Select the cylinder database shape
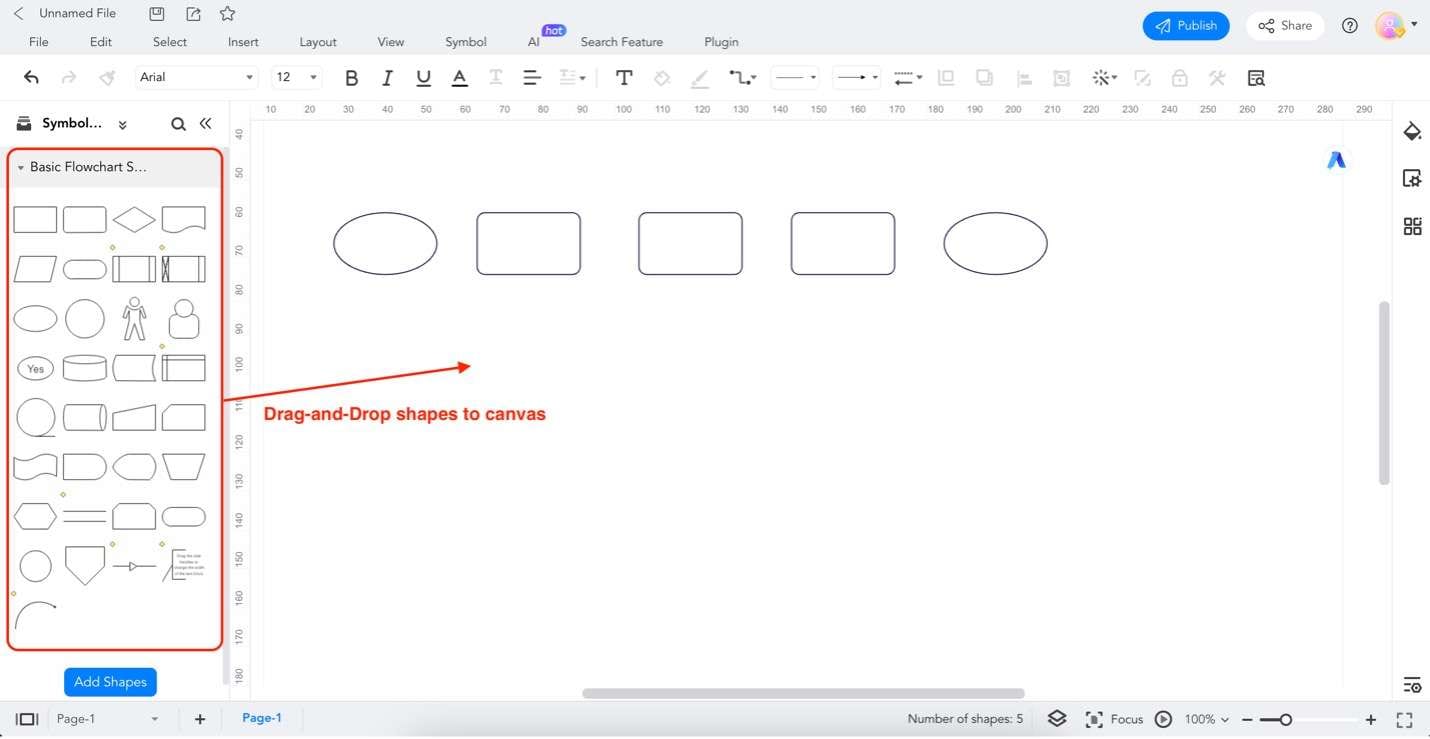This screenshot has width=1430, height=739. (85, 368)
